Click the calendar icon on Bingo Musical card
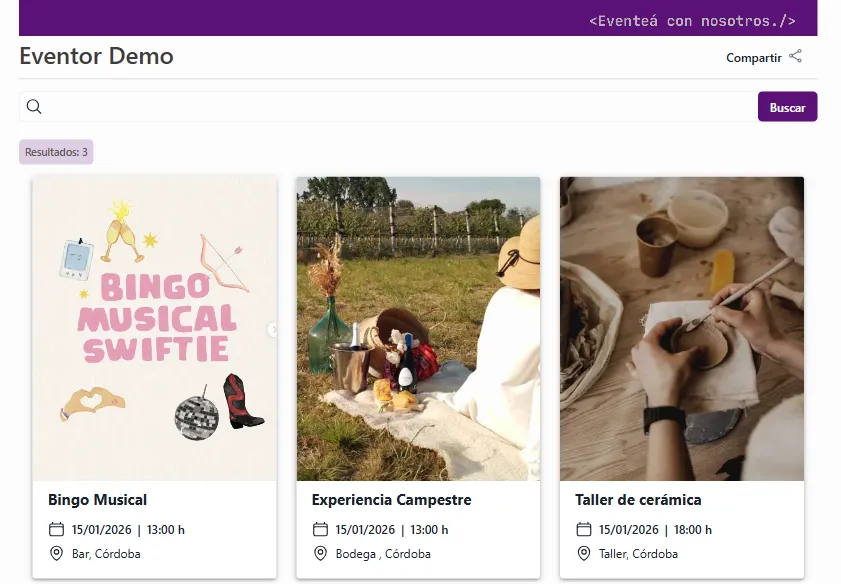Image resolution: width=841 pixels, height=584 pixels. click(x=56, y=529)
